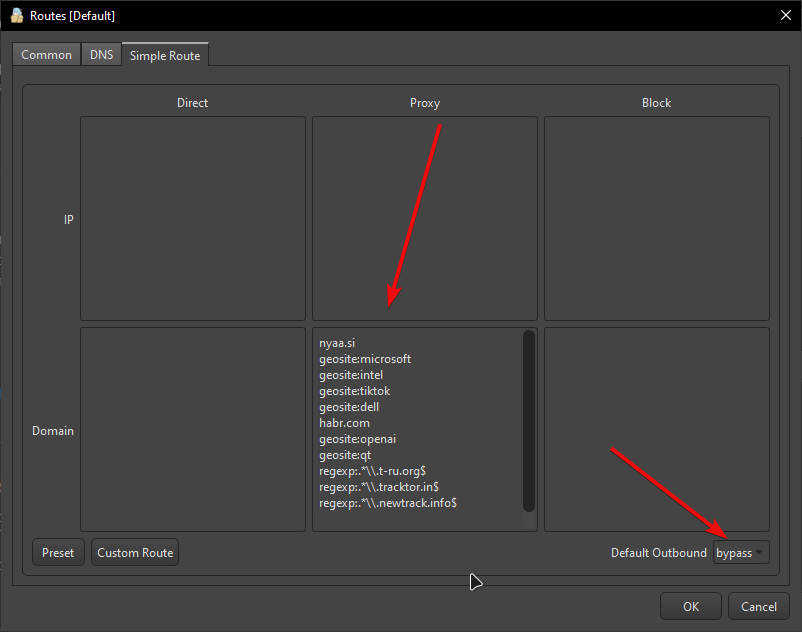This screenshot has height=632, width=802.
Task: Select the Simple Route tab
Action: [x=165, y=55]
